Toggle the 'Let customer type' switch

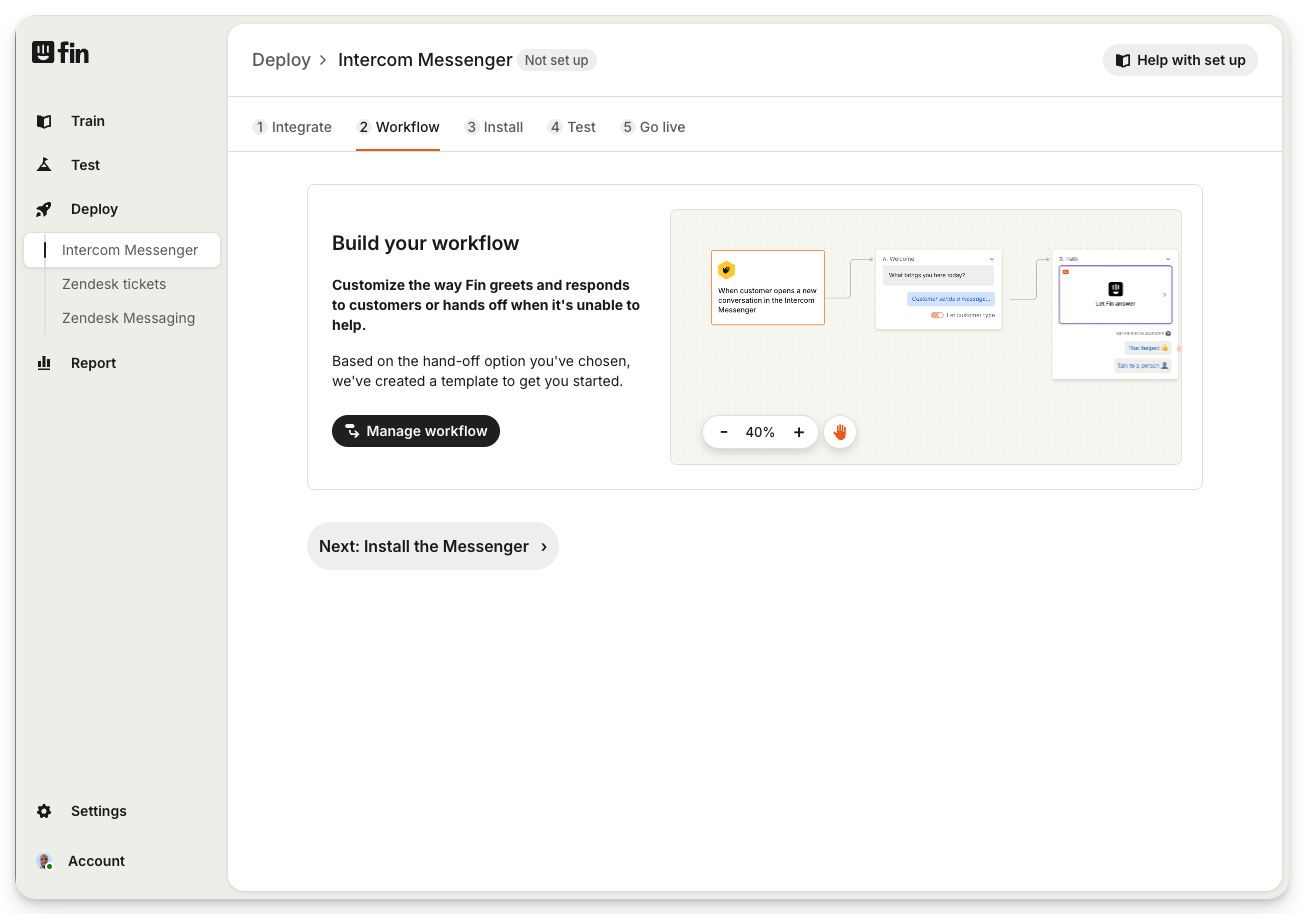[937, 315]
